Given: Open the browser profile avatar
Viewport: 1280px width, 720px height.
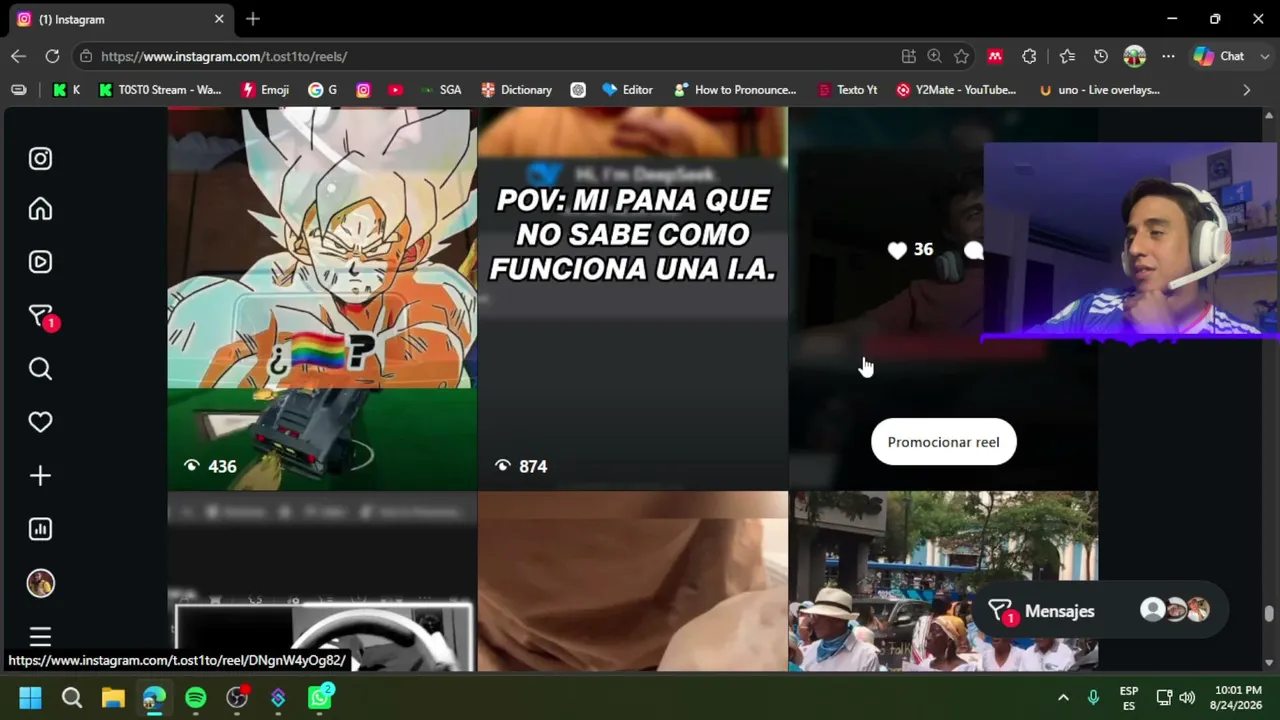Looking at the screenshot, I should click(1134, 56).
